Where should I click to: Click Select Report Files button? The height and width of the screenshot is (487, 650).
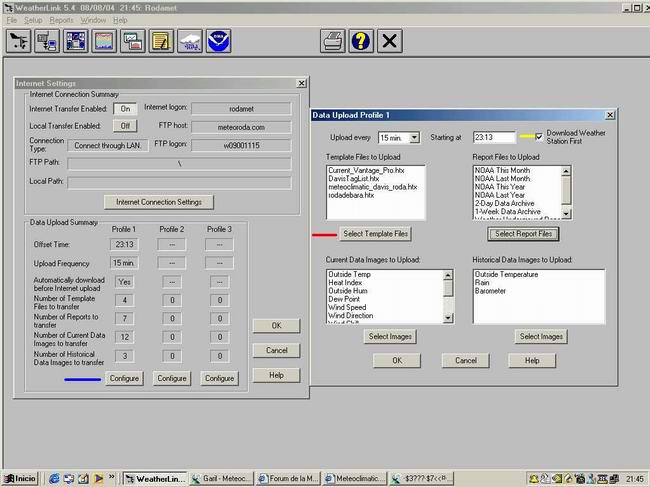pyautogui.click(x=523, y=234)
